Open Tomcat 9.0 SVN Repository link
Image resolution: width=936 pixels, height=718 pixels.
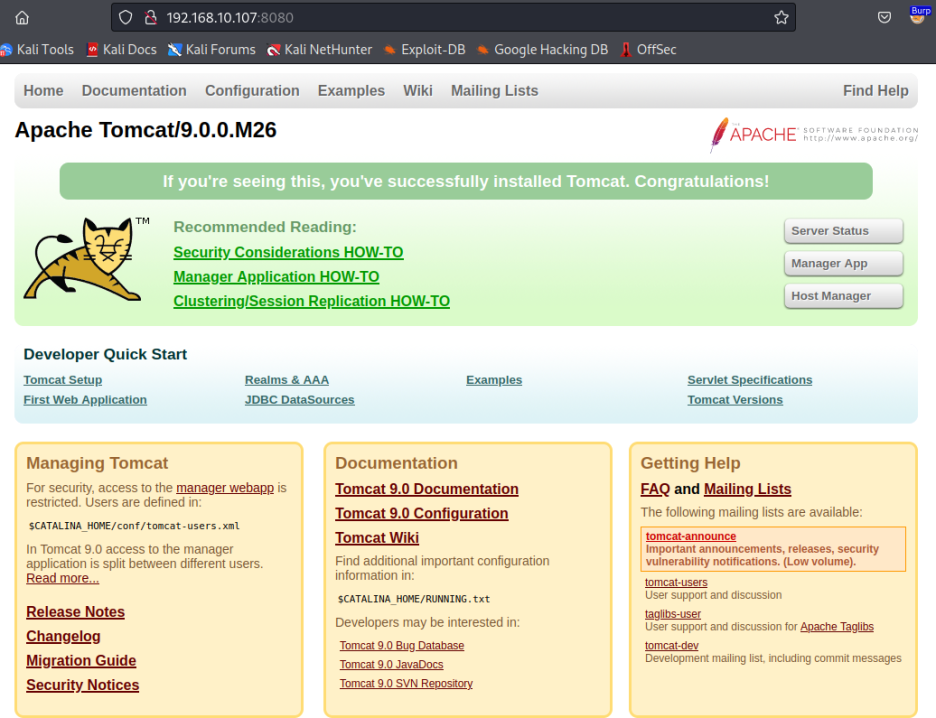pos(406,684)
